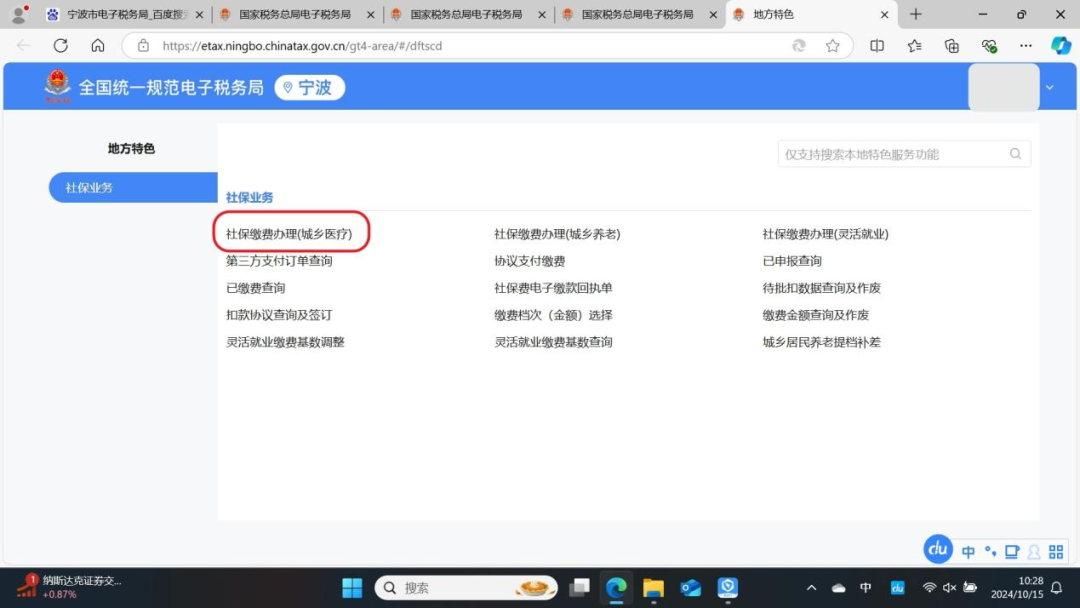The image size is (1080, 608).
Task: Show hidden system tray icons
Action: (x=811, y=588)
